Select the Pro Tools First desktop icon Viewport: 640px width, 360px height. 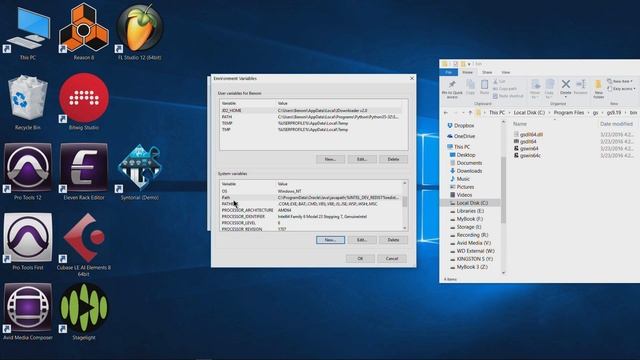point(28,241)
